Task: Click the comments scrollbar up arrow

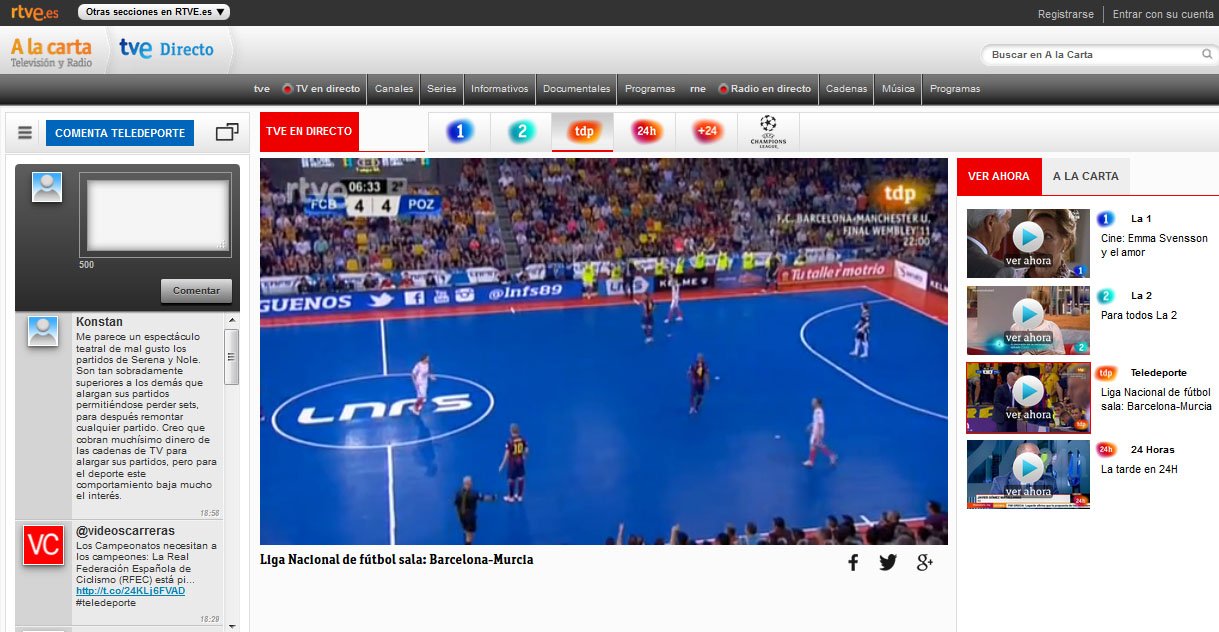Action: (x=232, y=320)
